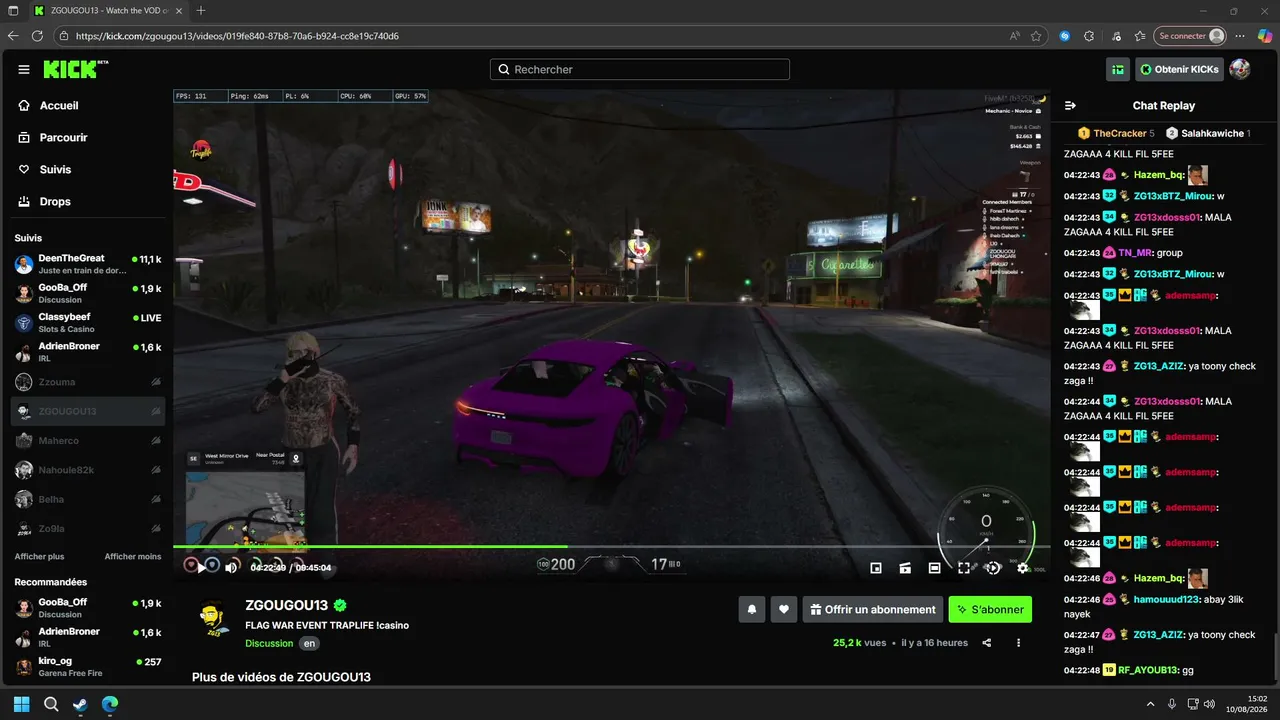Select offline channel Maherco
Screen dimensions: 1280x720
pos(88,441)
